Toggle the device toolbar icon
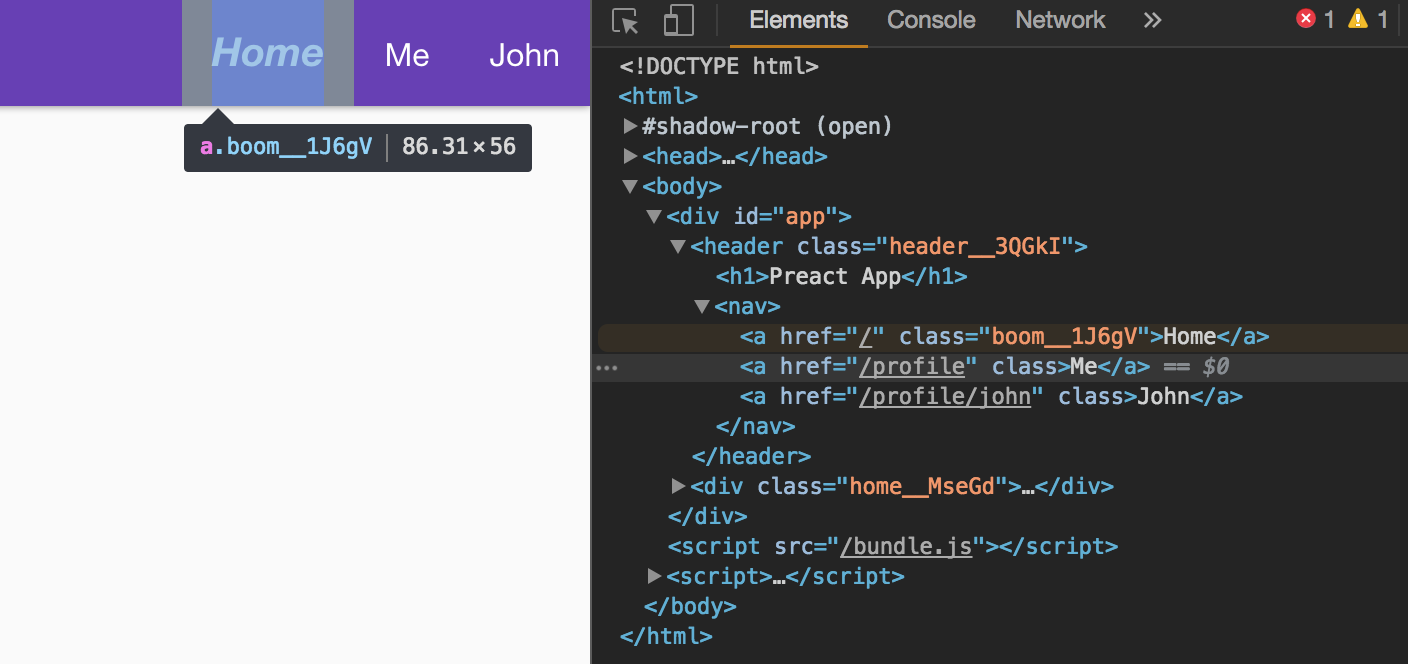Image resolution: width=1408 pixels, height=664 pixels. tap(678, 21)
